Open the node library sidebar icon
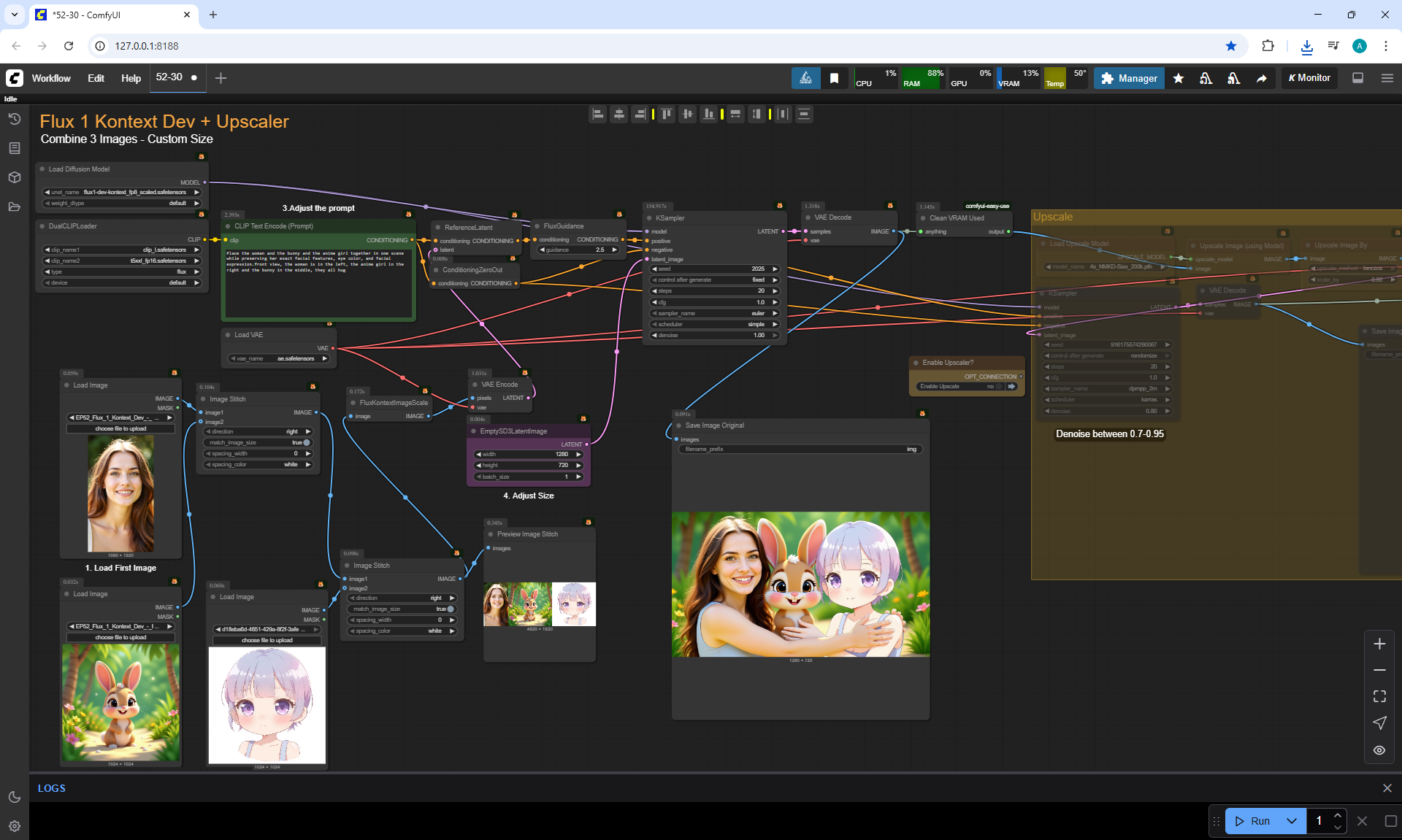This screenshot has height=840, width=1402. click(x=14, y=148)
